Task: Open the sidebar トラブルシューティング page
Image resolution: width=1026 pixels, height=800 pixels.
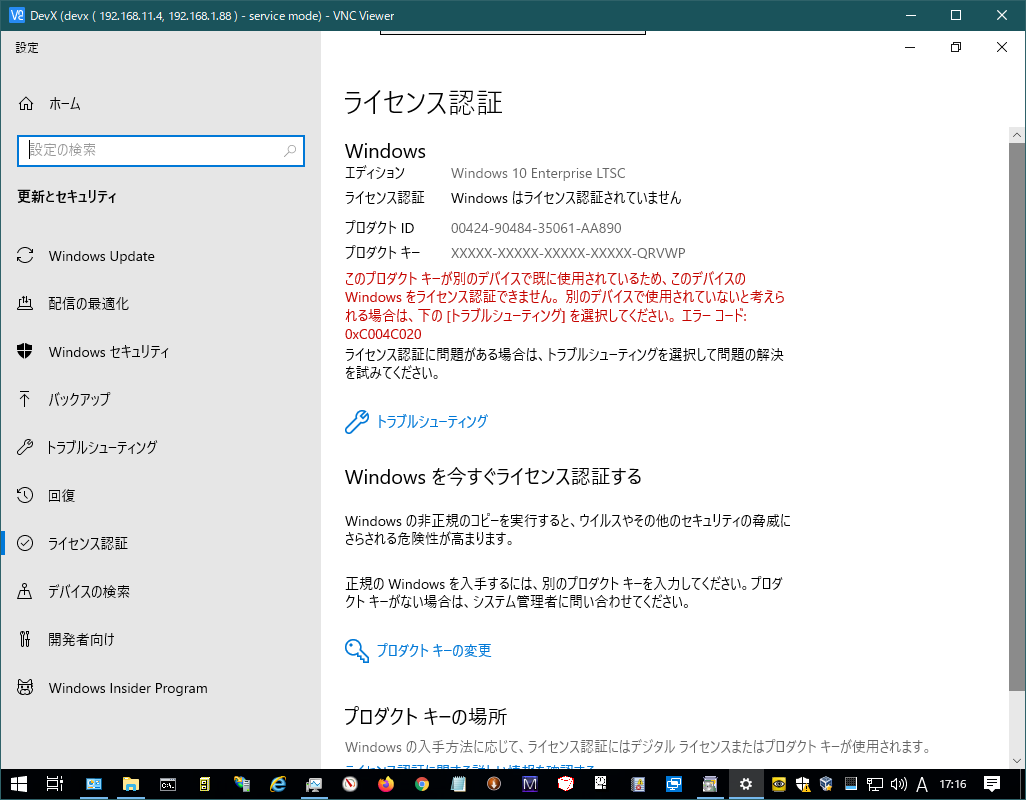Action: [x=88, y=447]
